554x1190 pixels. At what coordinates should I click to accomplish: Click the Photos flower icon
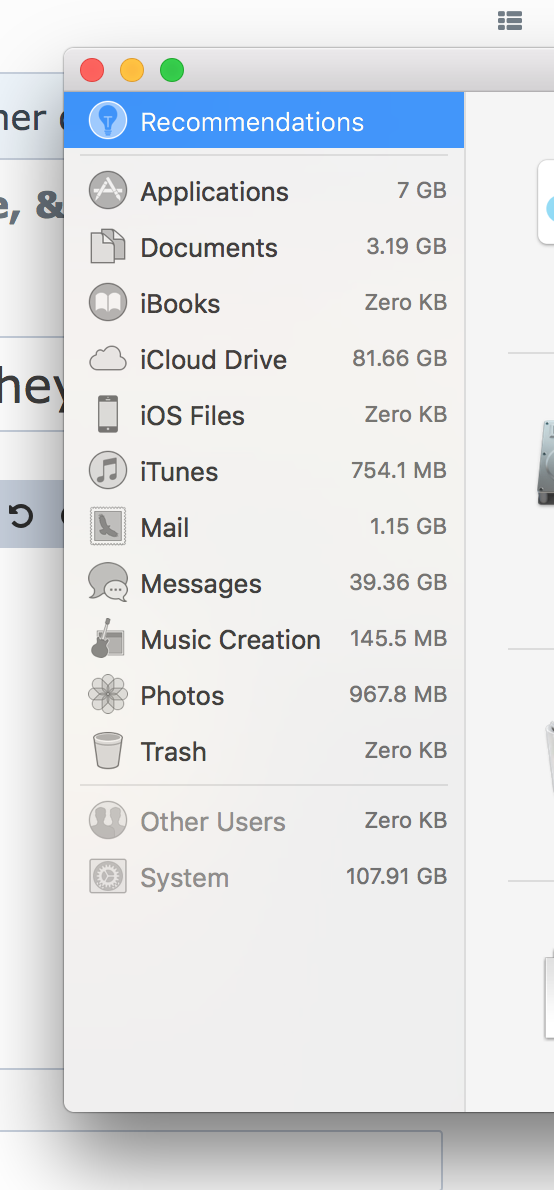(107, 694)
